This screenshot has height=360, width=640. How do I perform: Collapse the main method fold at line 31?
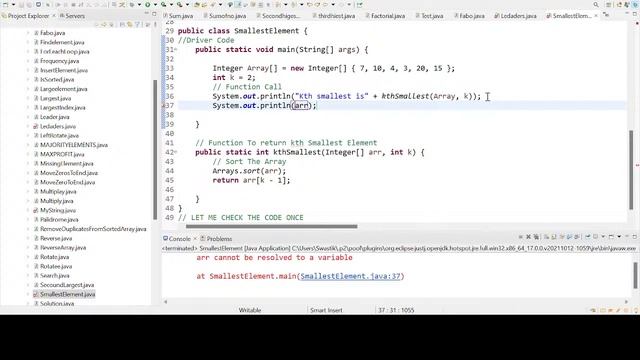pyautogui.click(x=176, y=50)
